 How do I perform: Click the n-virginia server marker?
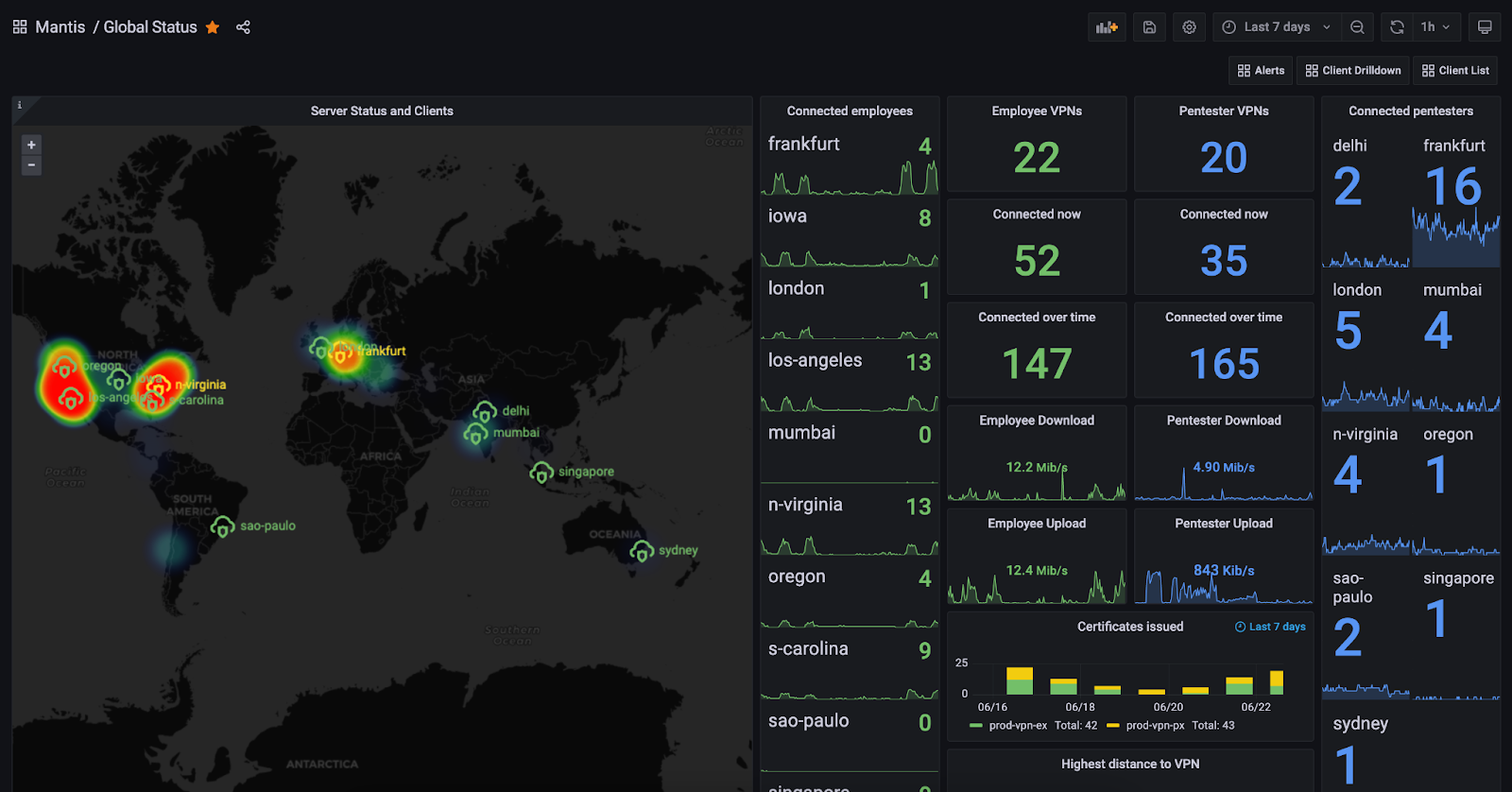pyautogui.click(x=161, y=385)
